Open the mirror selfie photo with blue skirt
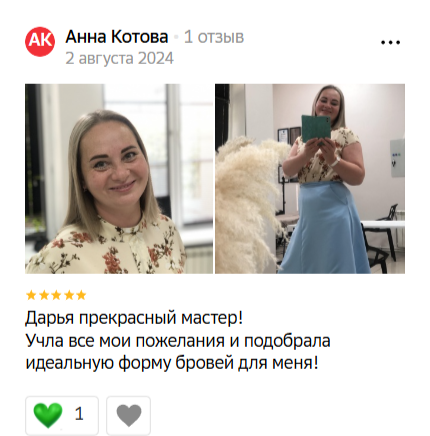This screenshot has width=430, height=436. point(310,179)
